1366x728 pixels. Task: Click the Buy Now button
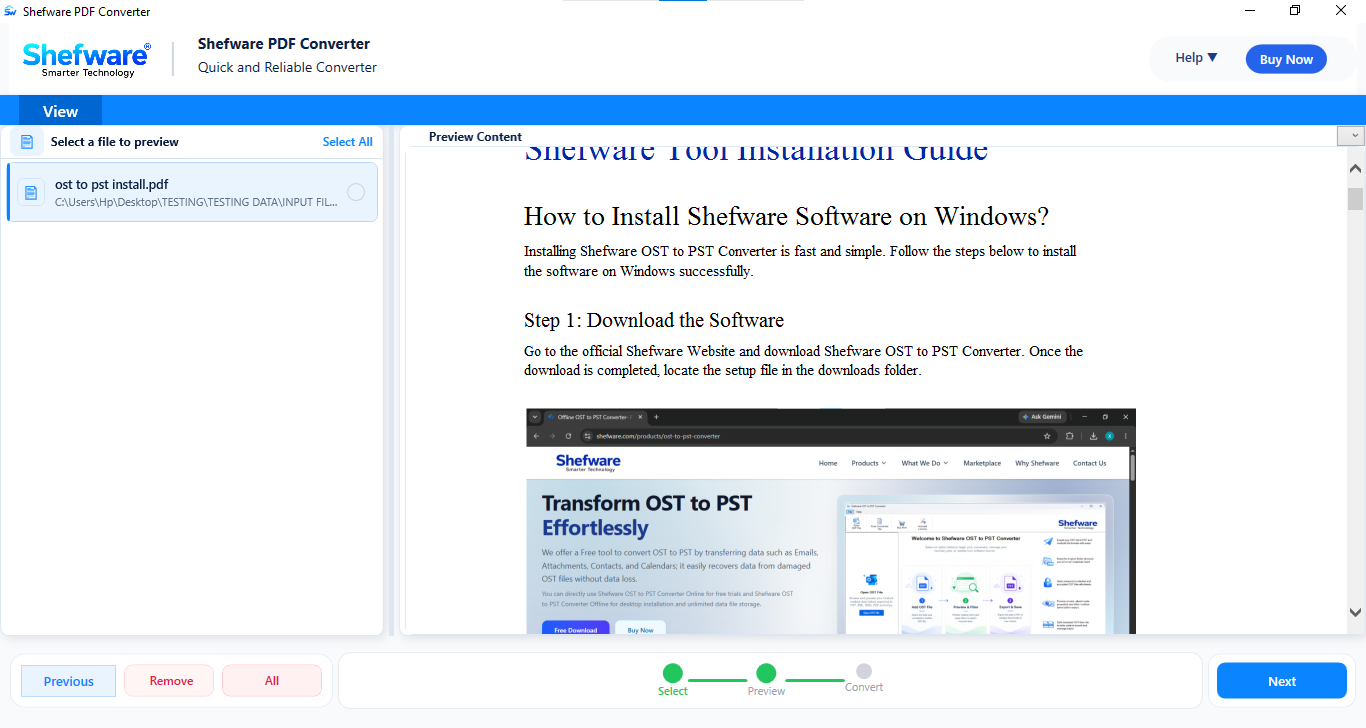(x=1286, y=59)
